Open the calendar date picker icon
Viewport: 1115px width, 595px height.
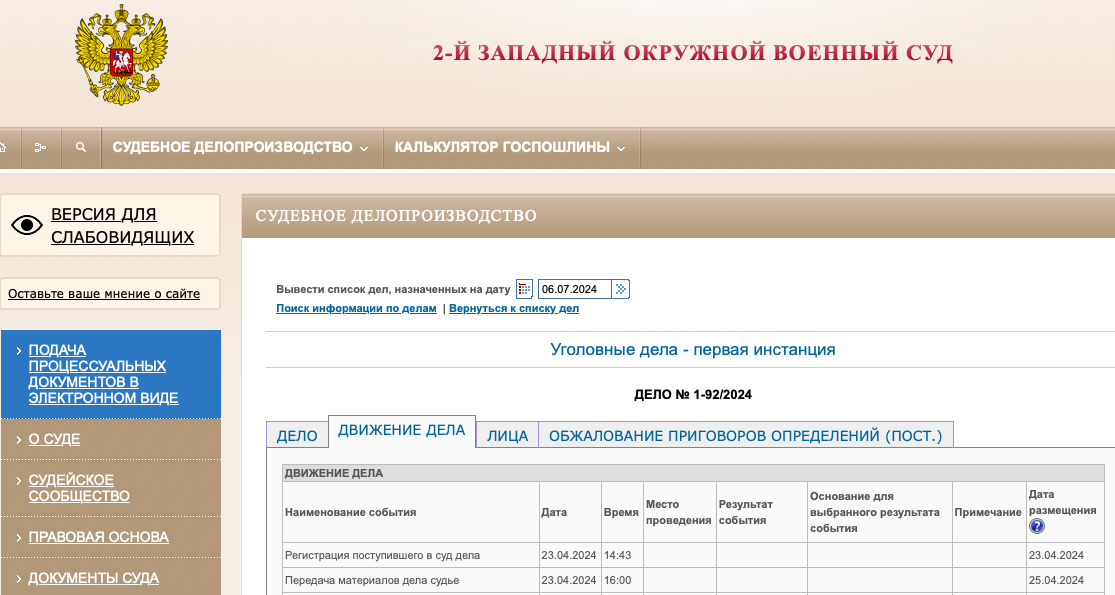point(525,289)
